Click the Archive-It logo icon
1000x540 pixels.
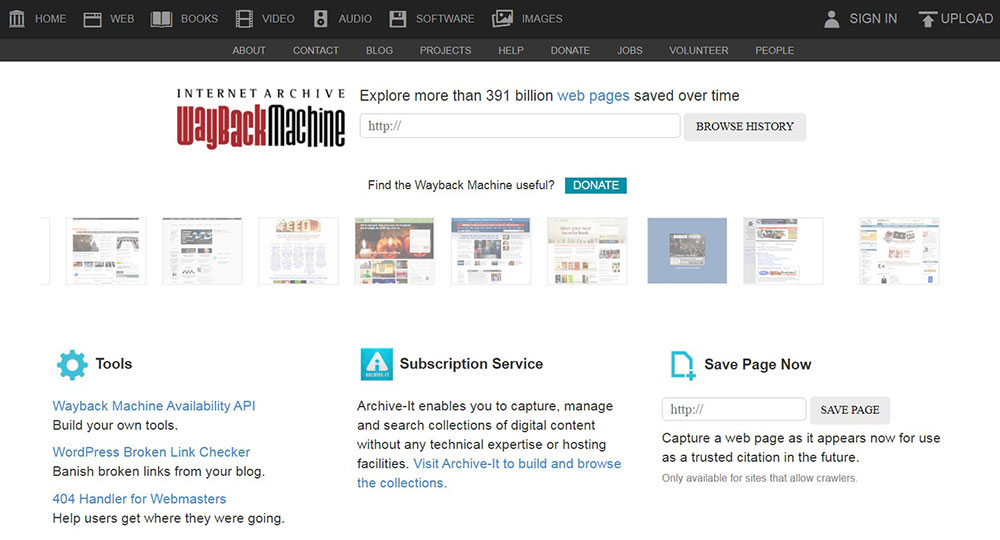point(376,365)
